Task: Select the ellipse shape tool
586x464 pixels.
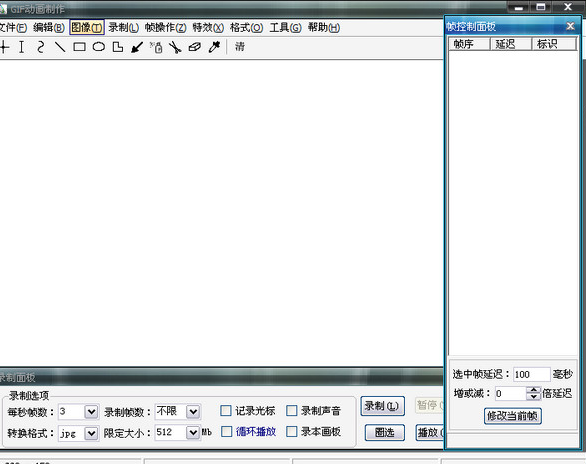Action: (x=99, y=47)
